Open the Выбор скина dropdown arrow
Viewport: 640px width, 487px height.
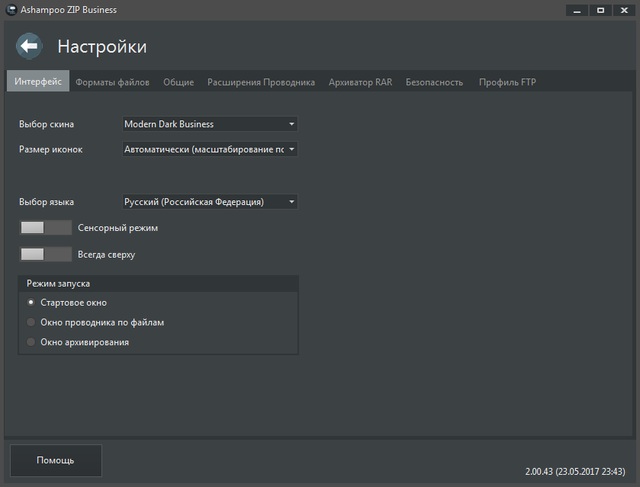291,124
